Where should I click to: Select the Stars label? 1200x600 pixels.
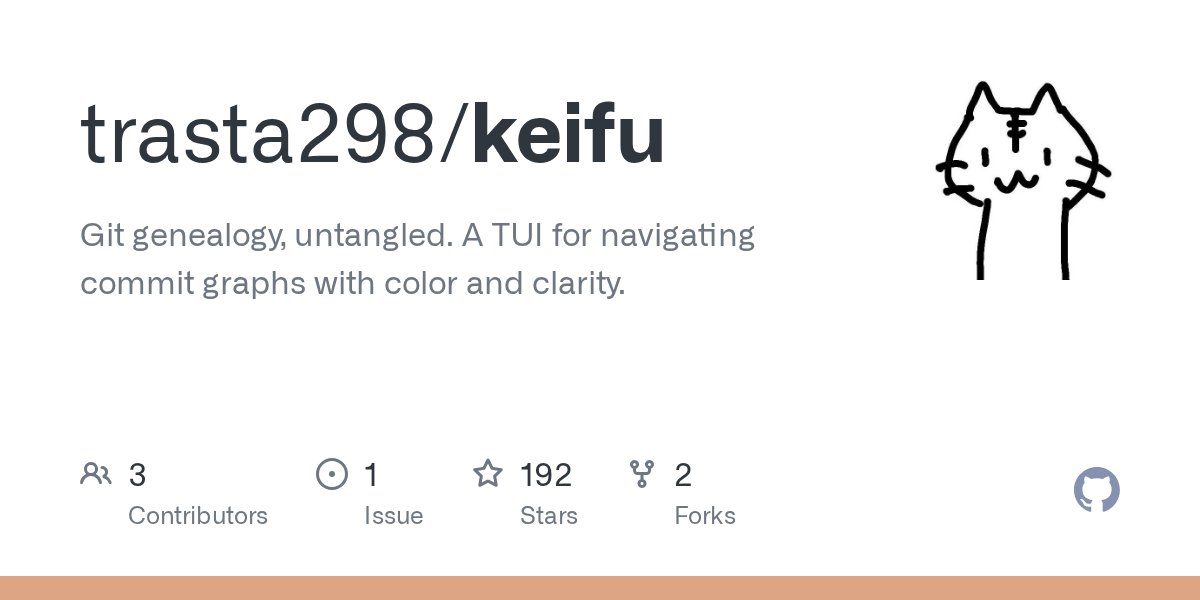549,516
